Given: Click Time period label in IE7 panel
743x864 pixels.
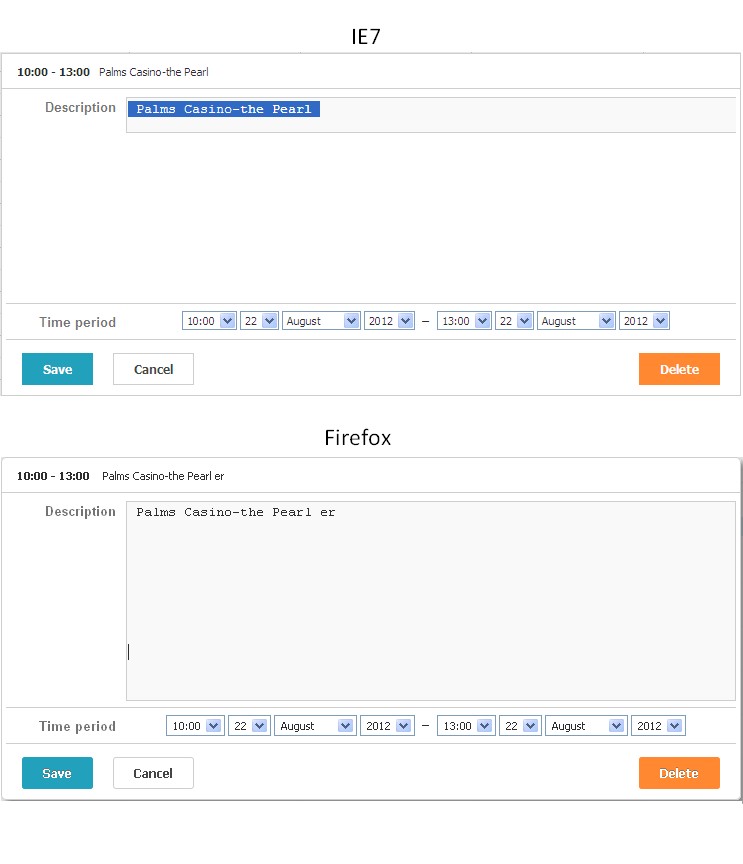Looking at the screenshot, I should tap(77, 322).
